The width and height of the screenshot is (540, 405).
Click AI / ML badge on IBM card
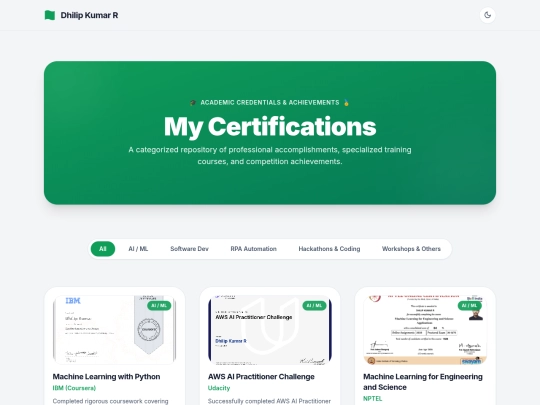[x=159, y=305]
